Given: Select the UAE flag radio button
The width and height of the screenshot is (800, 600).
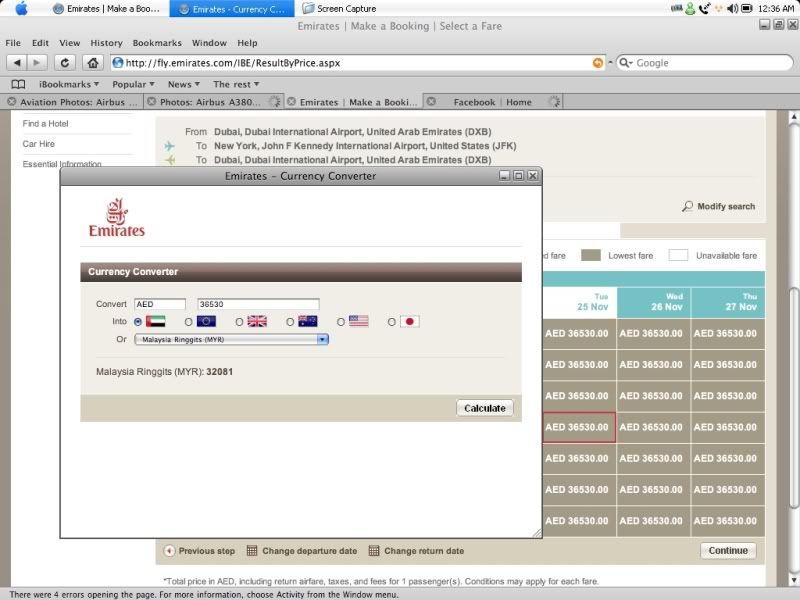Looking at the screenshot, I should (138, 322).
